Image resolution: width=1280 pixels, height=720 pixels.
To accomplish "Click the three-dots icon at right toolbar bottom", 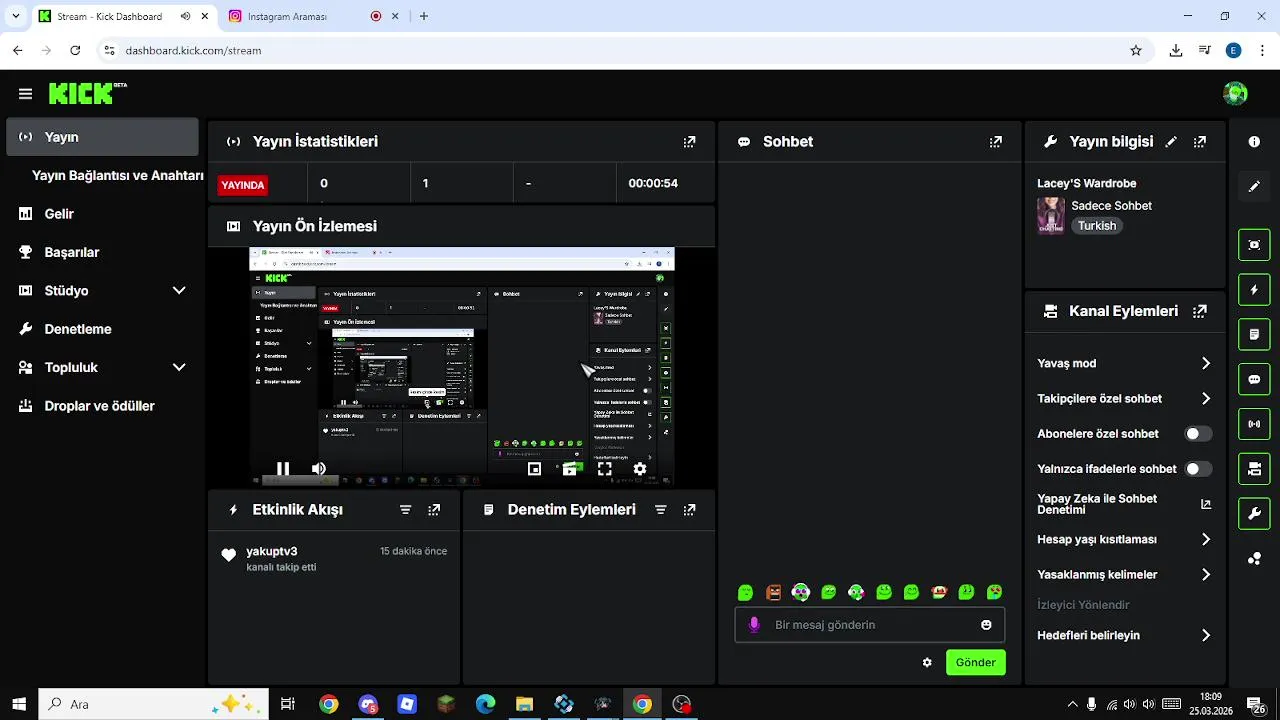I will tap(1254, 559).
